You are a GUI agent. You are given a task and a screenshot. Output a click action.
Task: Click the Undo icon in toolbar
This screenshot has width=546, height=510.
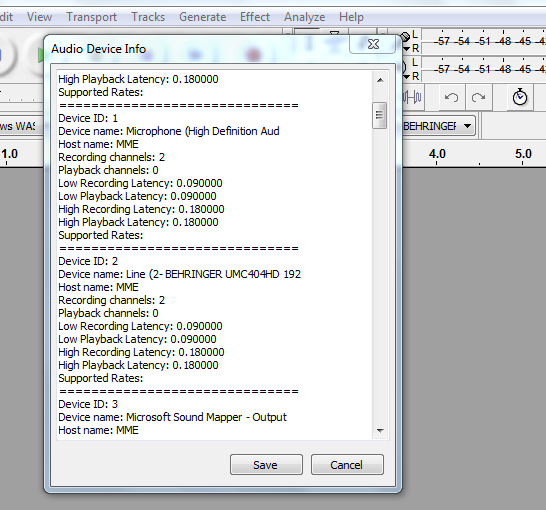pyautogui.click(x=451, y=97)
